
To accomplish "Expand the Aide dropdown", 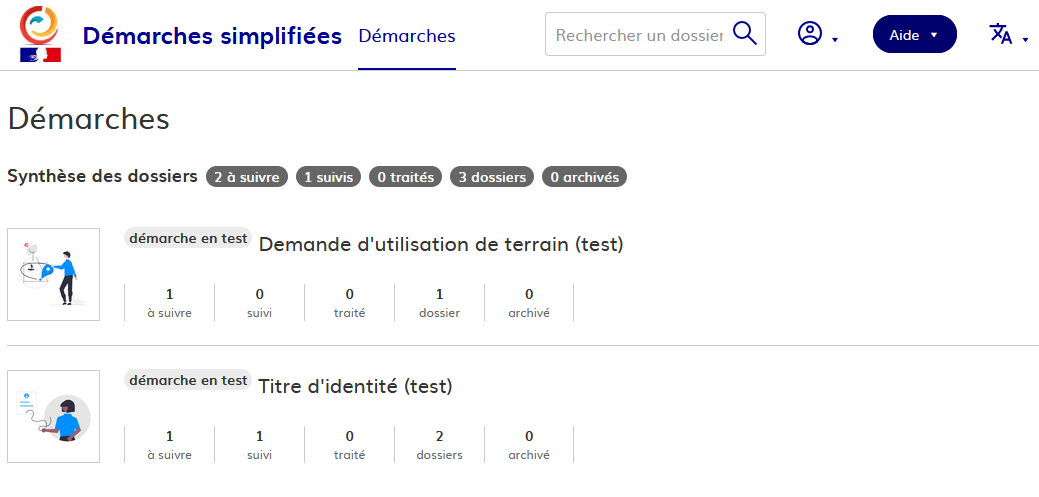I will (x=914, y=34).
